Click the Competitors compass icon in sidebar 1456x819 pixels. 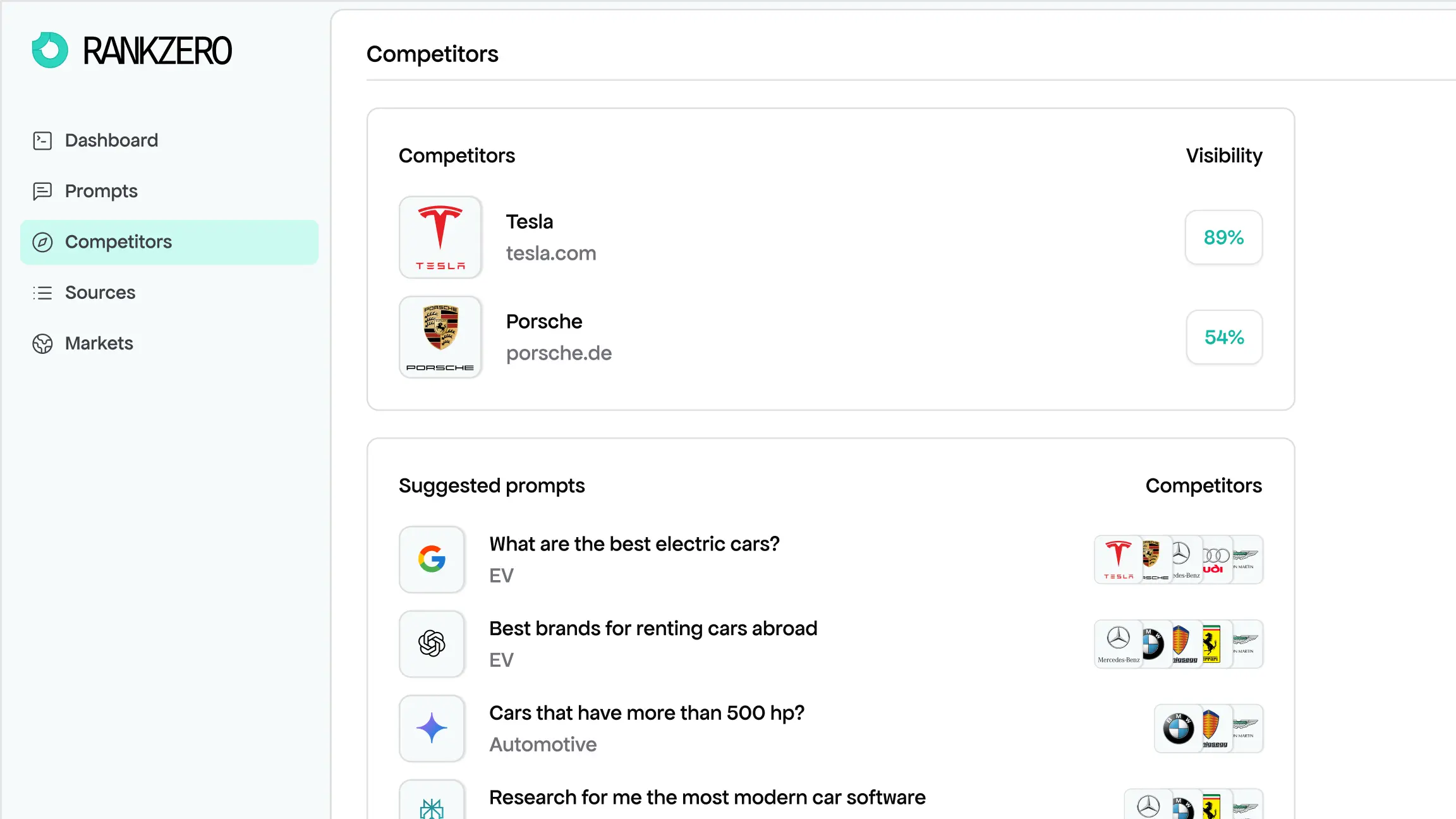click(42, 242)
